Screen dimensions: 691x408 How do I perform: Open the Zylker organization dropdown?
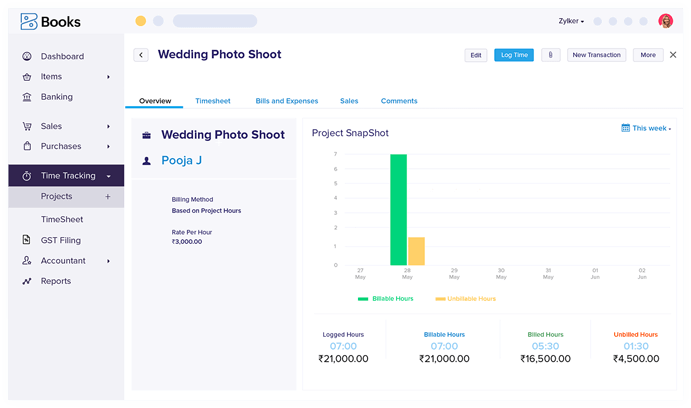(571, 21)
